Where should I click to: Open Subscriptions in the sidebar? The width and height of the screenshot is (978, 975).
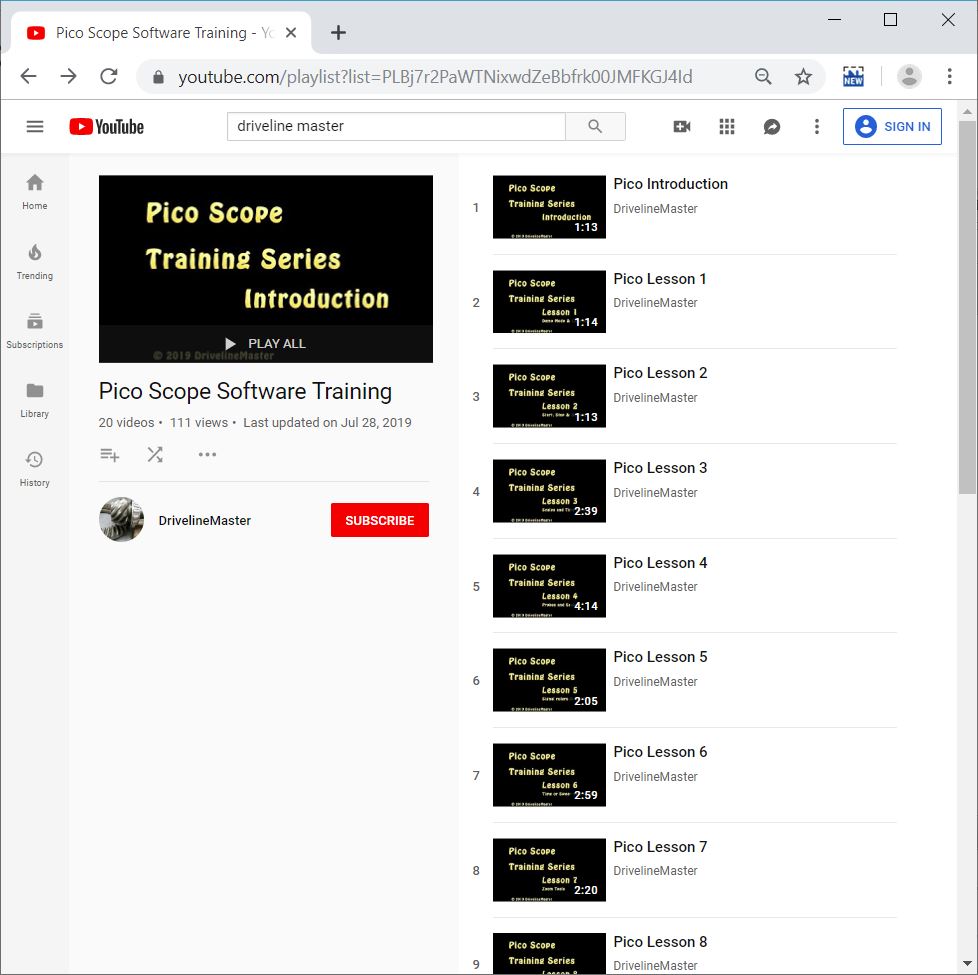[35, 331]
